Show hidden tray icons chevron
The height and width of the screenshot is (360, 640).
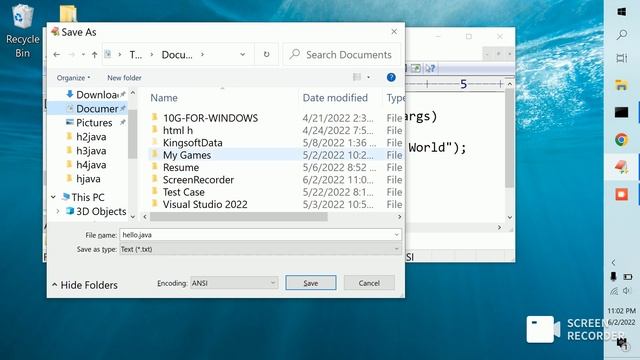(x=613, y=262)
